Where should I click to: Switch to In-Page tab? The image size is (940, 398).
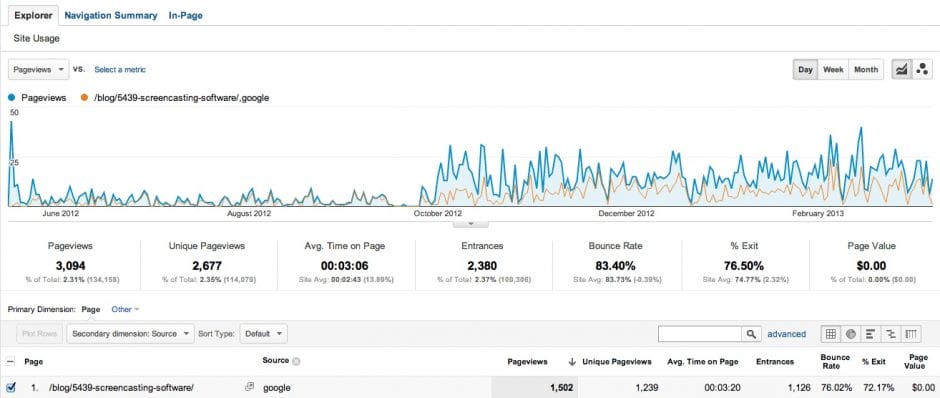coord(185,16)
